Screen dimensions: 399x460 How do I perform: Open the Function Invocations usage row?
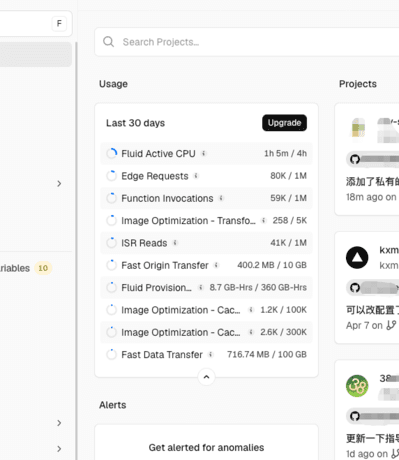[206, 198]
